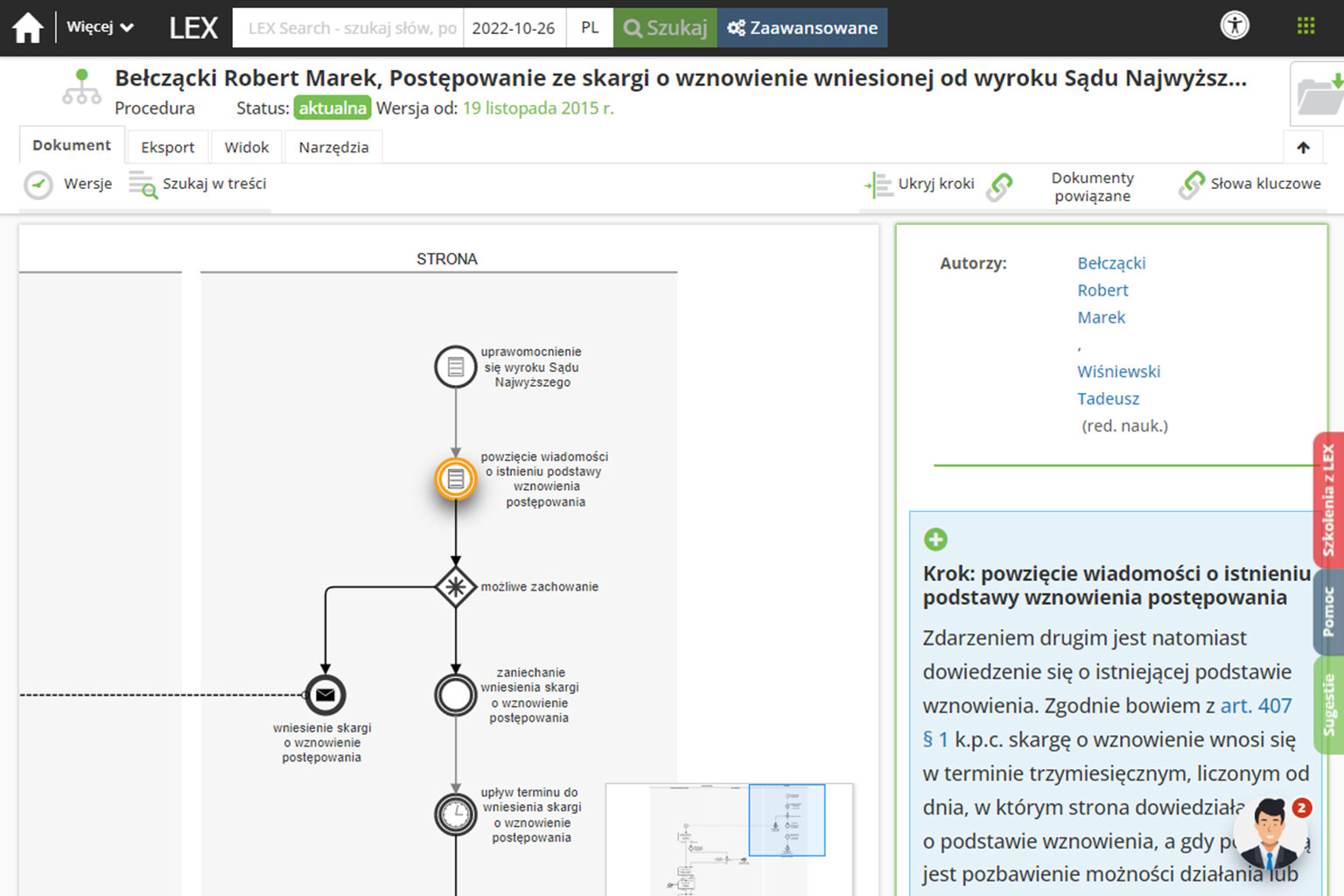Click the 'możliwe zachowanie' gateway diamond

pos(455,586)
